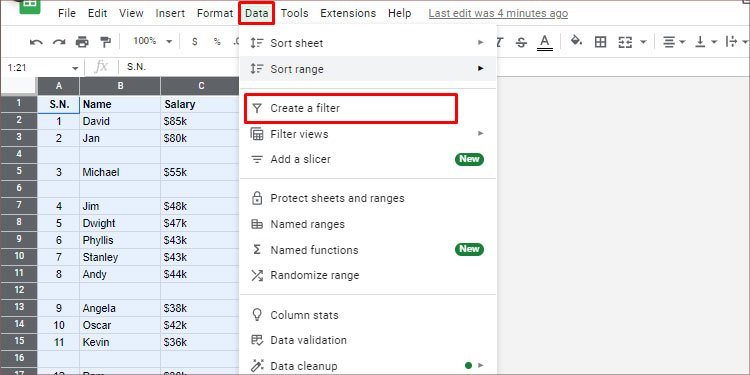Expand the Sort range submenu

point(368,69)
